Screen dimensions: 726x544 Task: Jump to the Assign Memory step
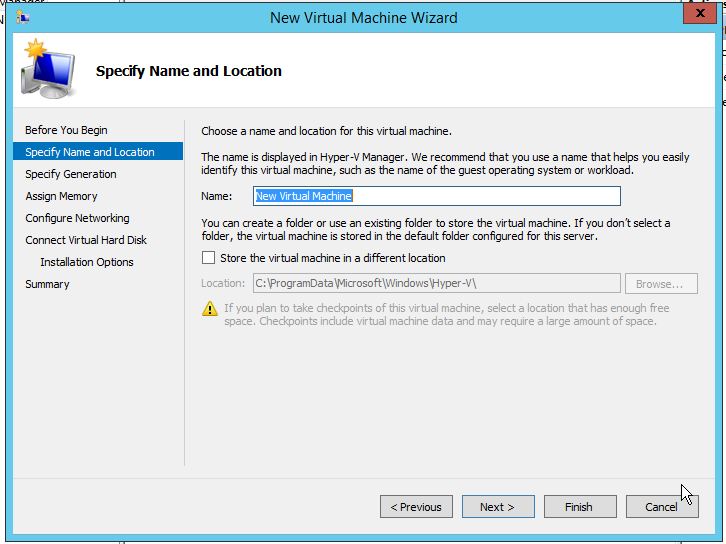[61, 196]
